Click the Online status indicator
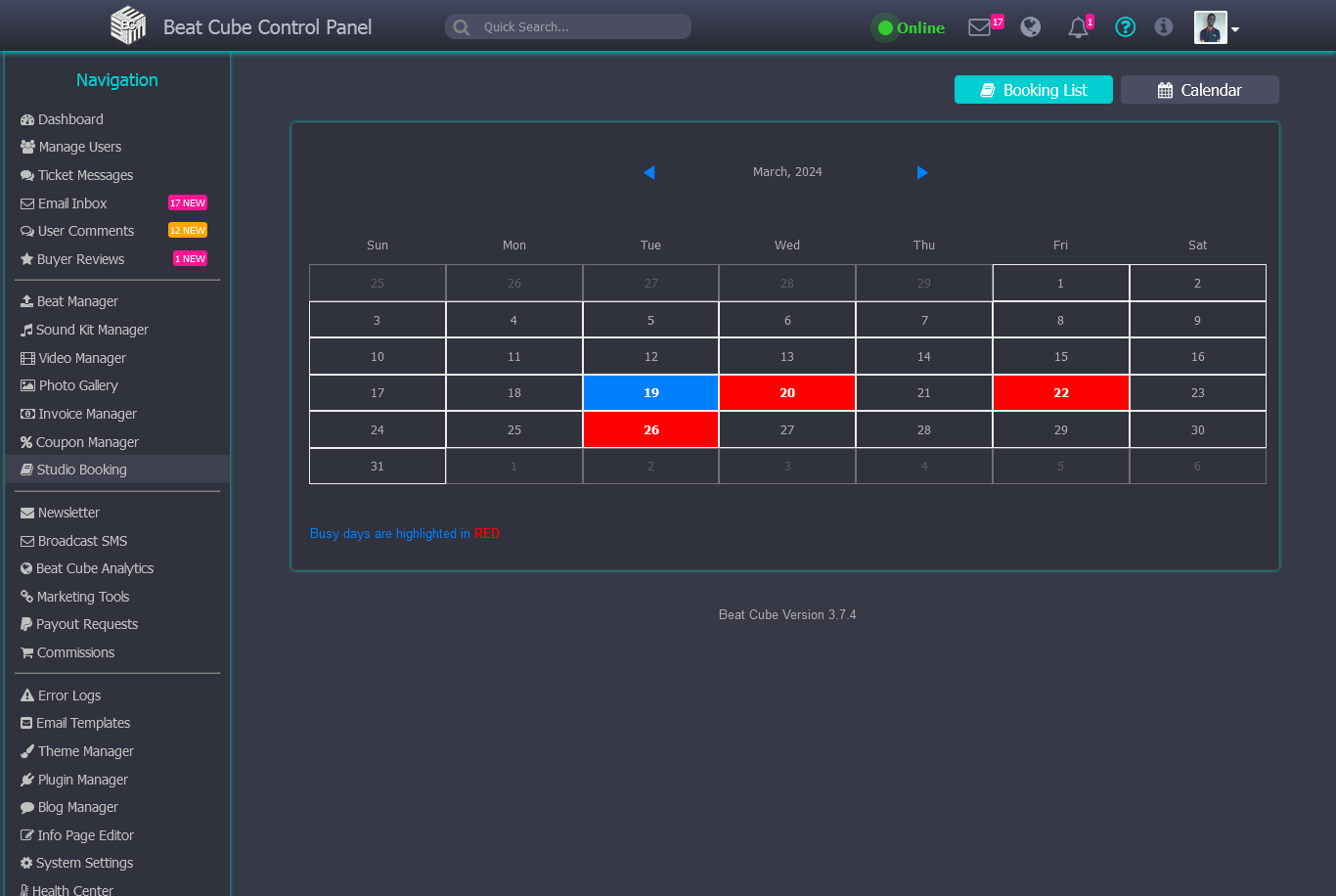 coord(911,27)
